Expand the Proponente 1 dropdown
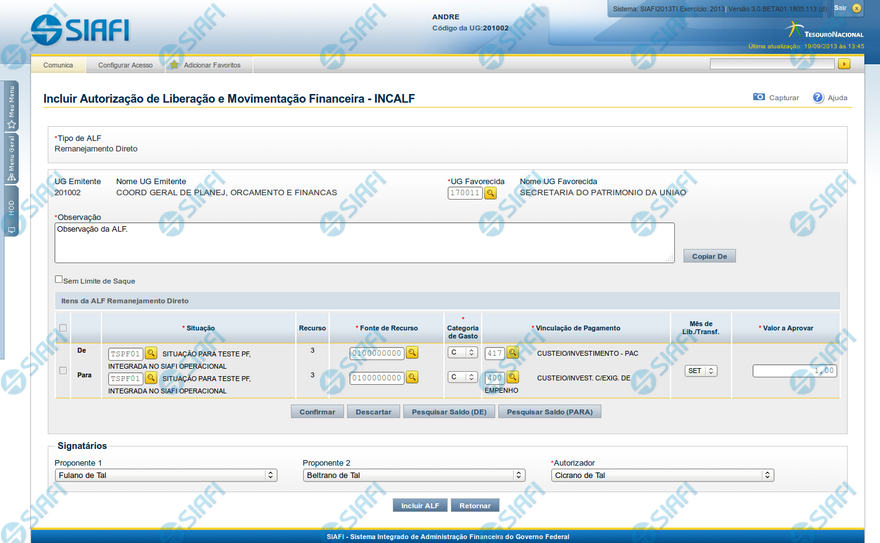This screenshot has width=880, height=543. click(x=166, y=475)
